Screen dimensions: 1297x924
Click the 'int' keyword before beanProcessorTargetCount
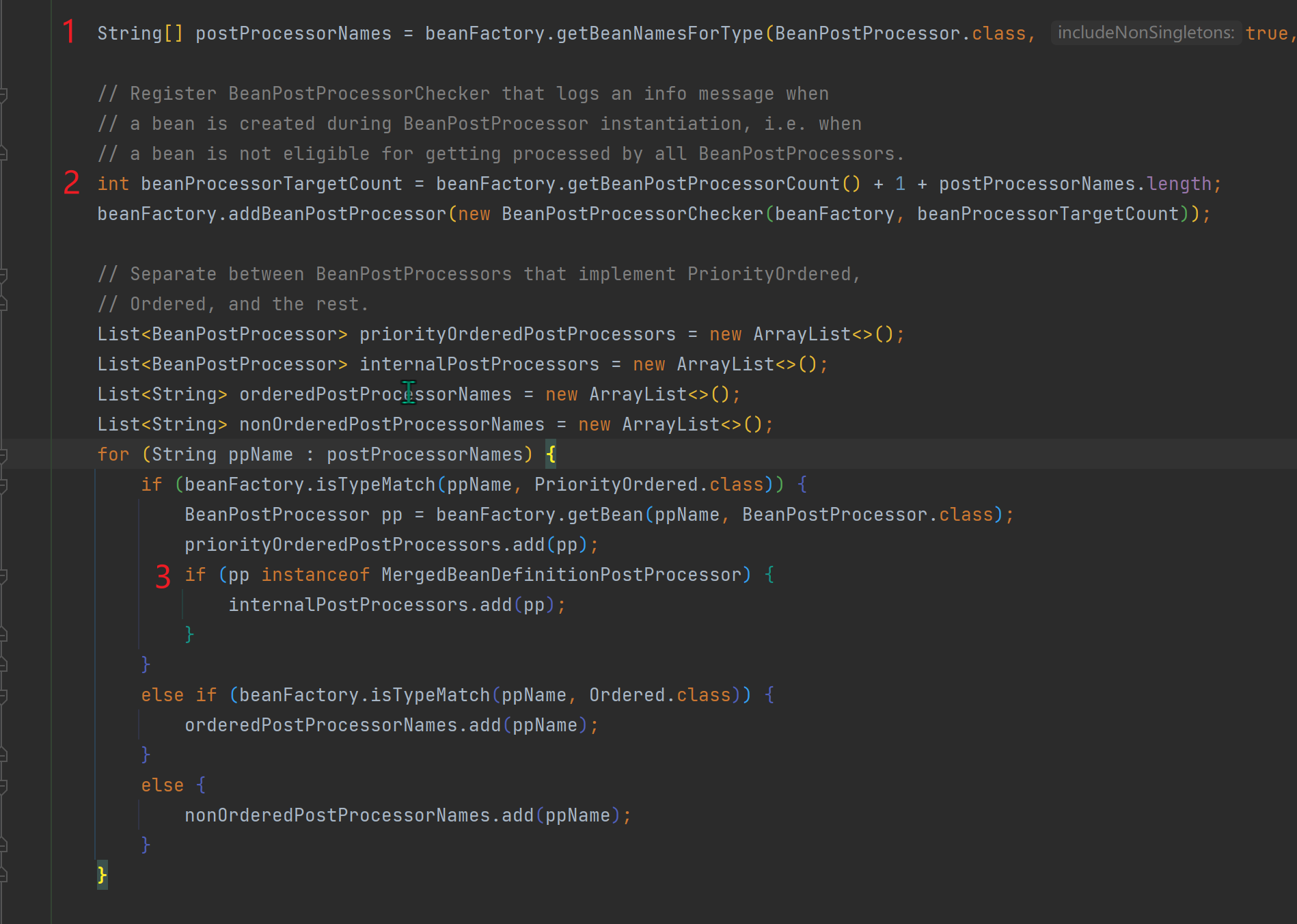coord(113,184)
